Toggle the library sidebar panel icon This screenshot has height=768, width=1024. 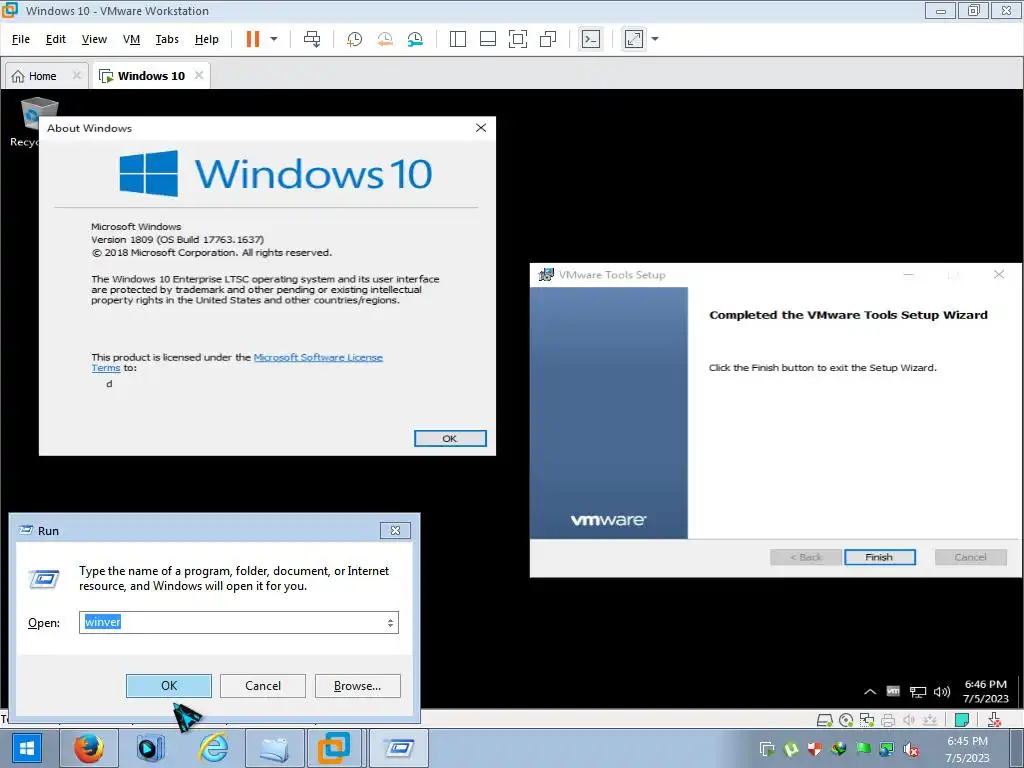458,39
